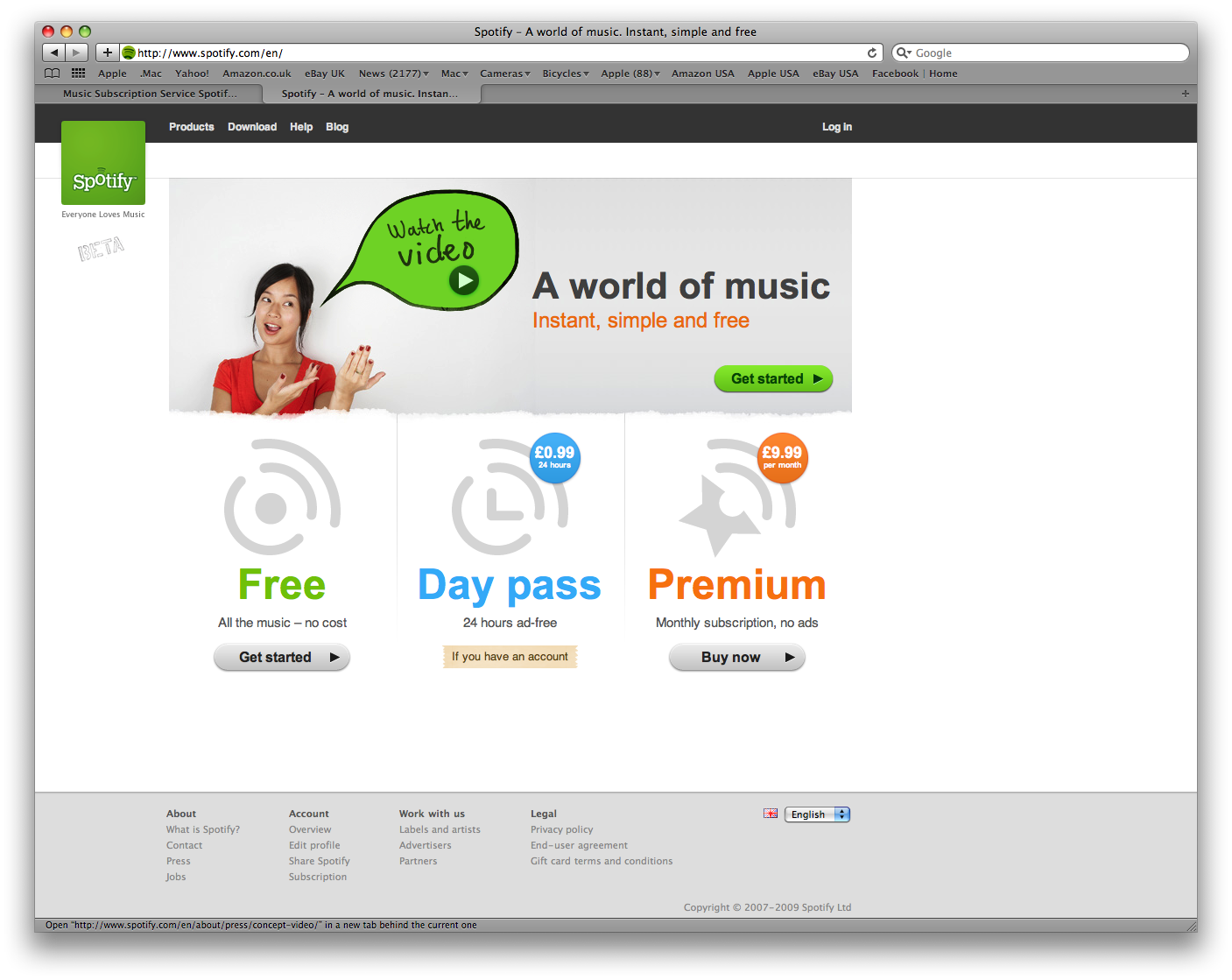Open Account Overview link

click(x=310, y=829)
